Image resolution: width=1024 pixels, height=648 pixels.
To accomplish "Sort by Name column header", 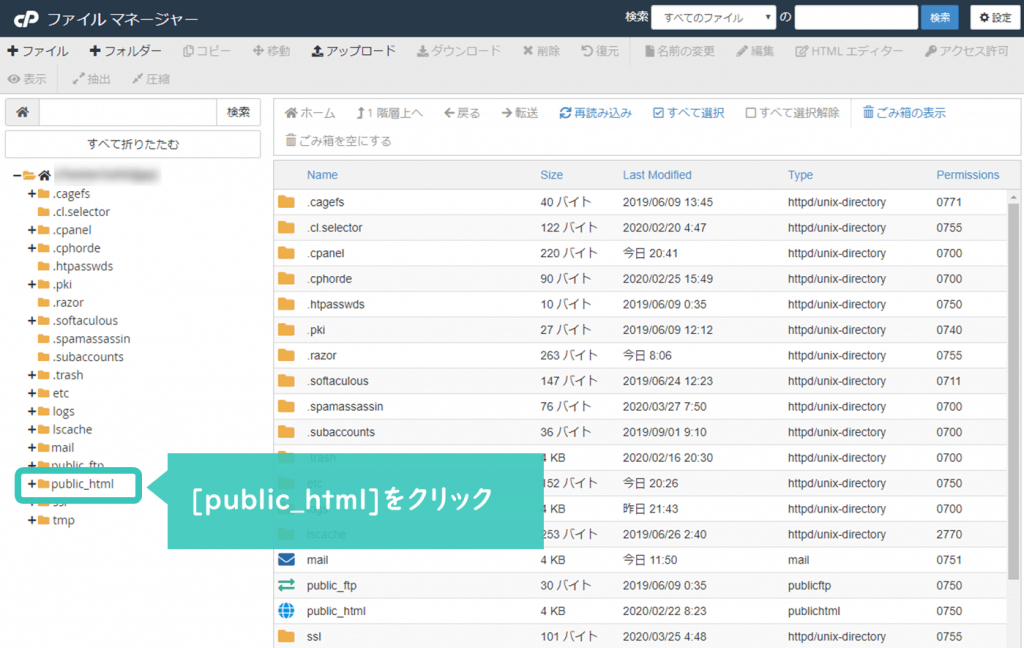I will (322, 175).
